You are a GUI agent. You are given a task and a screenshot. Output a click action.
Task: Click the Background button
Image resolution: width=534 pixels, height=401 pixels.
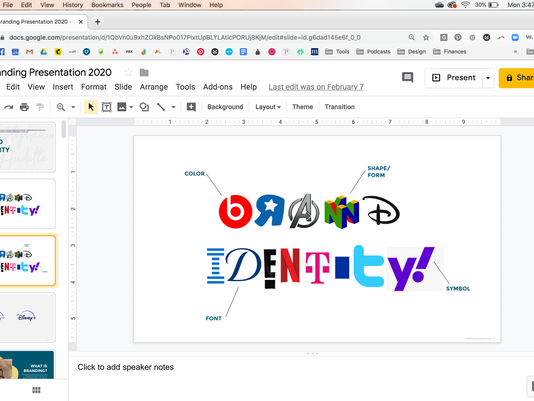click(x=225, y=107)
